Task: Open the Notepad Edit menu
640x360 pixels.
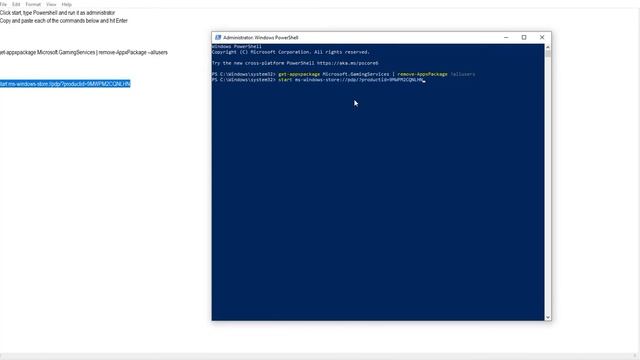Action: tap(16, 4)
